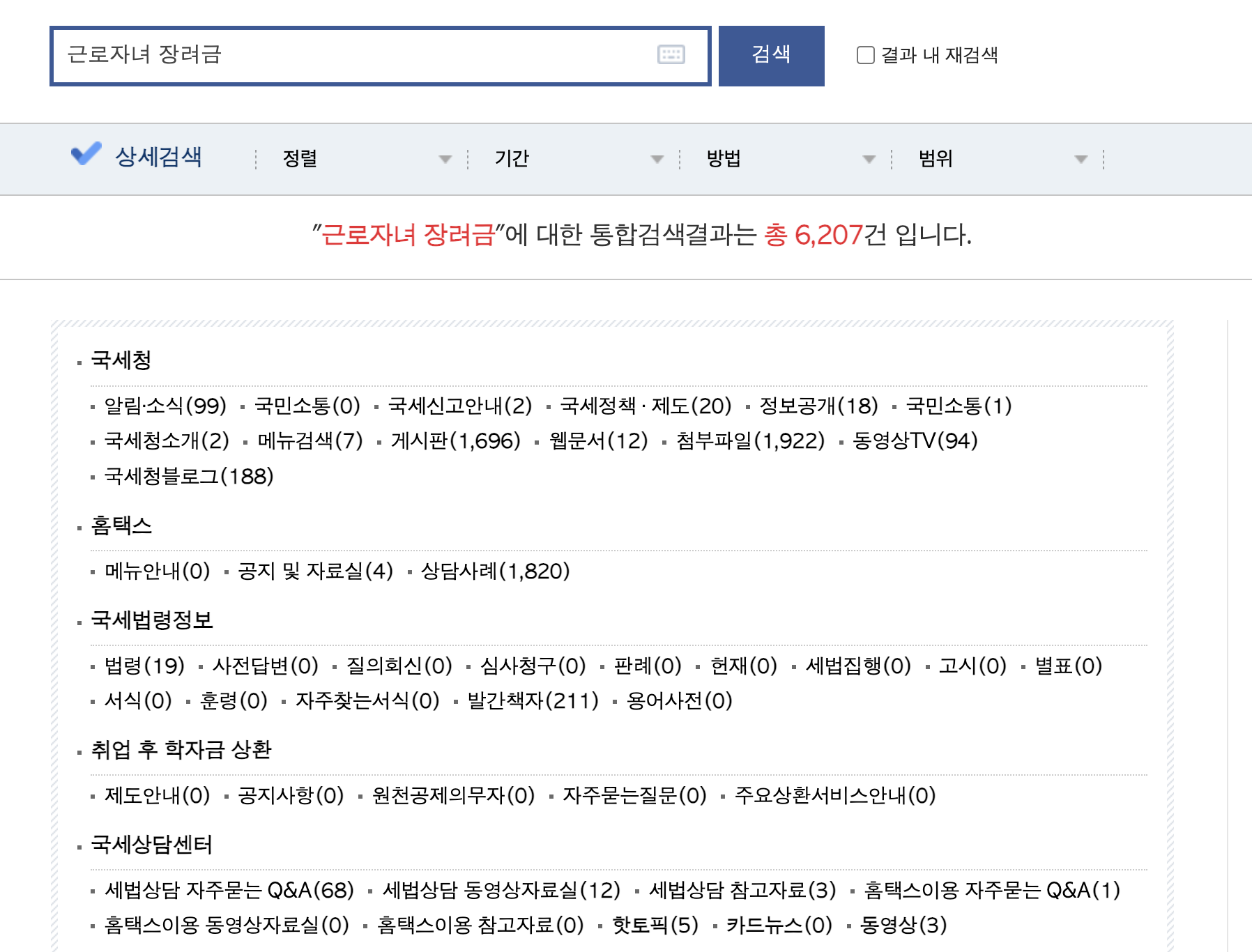The image size is (1252, 952).
Task: Open 상세검색 detailed search
Action: 158,157
